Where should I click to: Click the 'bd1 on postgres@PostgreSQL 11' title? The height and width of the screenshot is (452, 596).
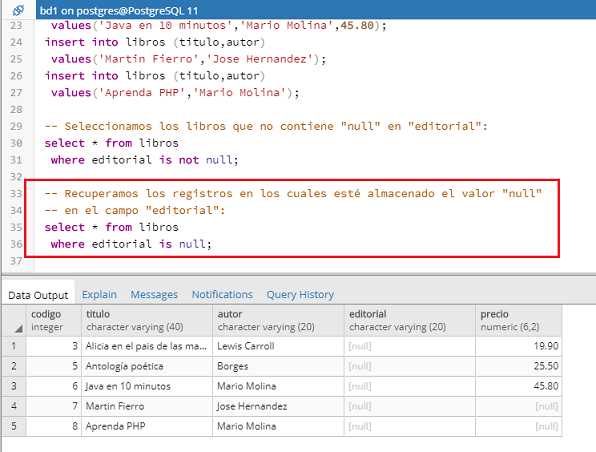pos(119,11)
